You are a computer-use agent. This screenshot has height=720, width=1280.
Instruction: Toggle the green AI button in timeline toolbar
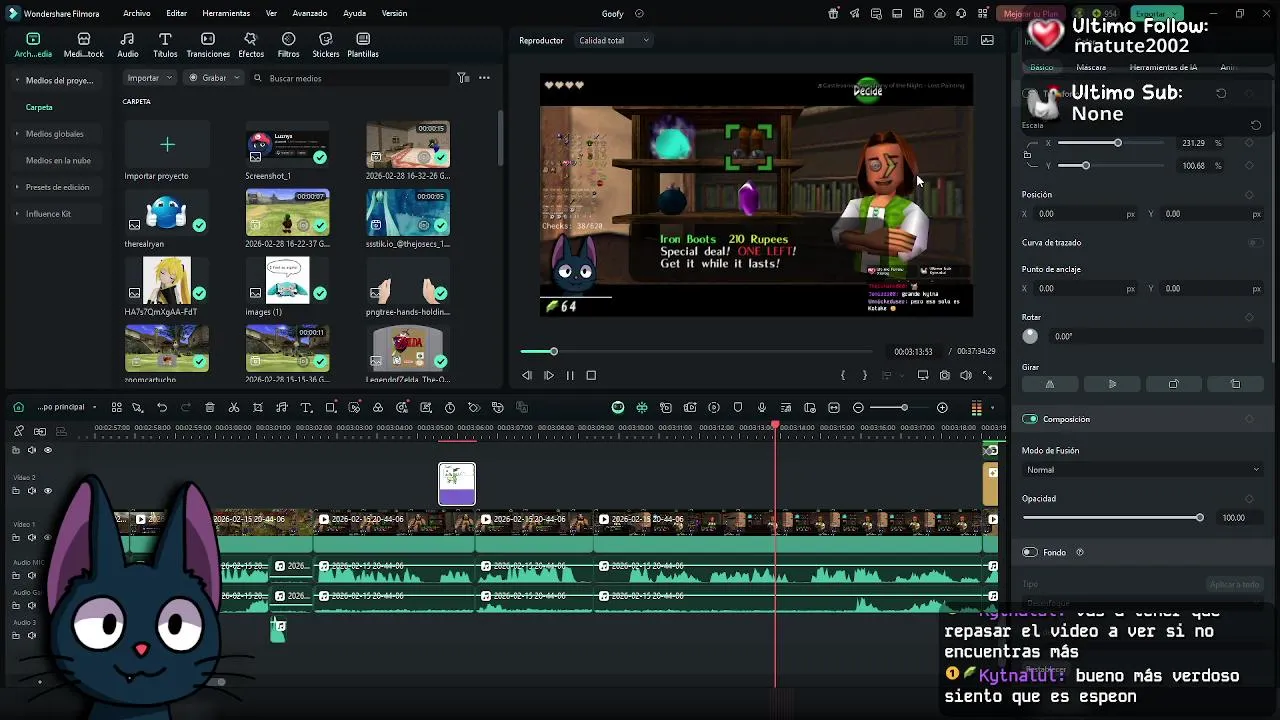[x=618, y=408]
